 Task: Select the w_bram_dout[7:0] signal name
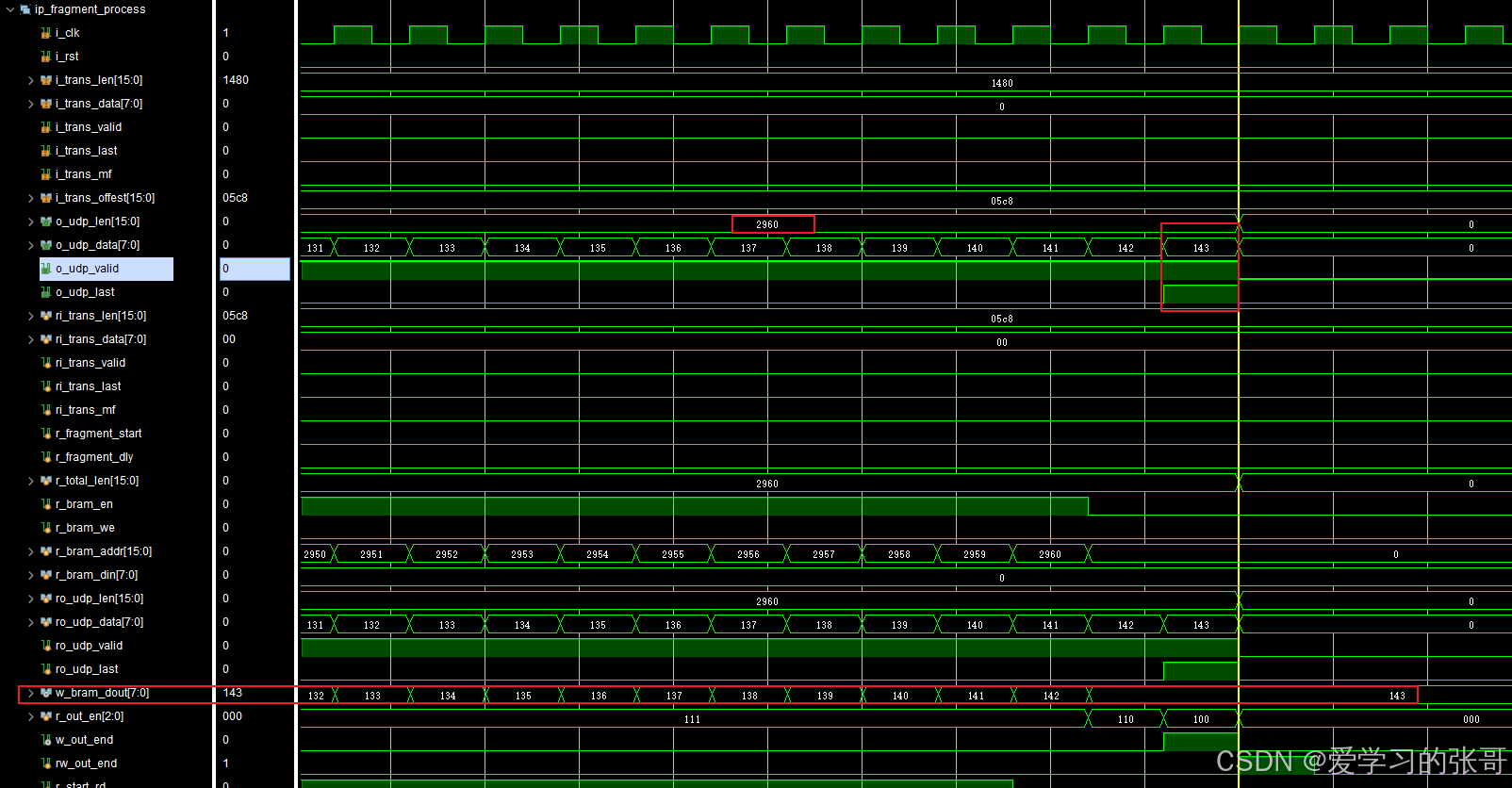102,693
